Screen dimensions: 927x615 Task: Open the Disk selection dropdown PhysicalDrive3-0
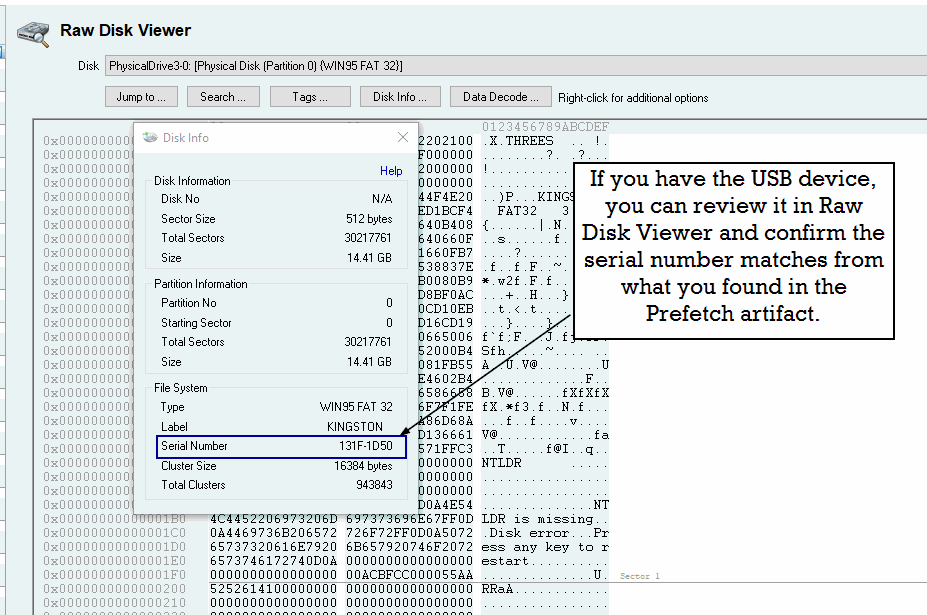click(516, 66)
